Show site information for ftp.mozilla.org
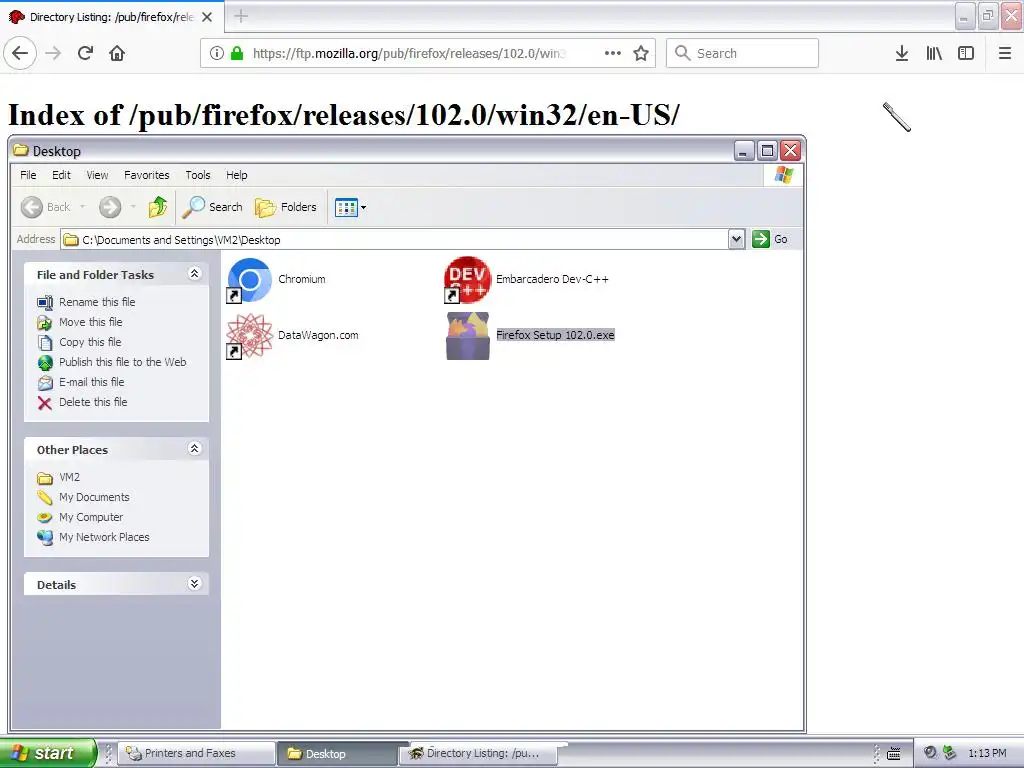Screen dimensions: 1024x768 point(217,53)
